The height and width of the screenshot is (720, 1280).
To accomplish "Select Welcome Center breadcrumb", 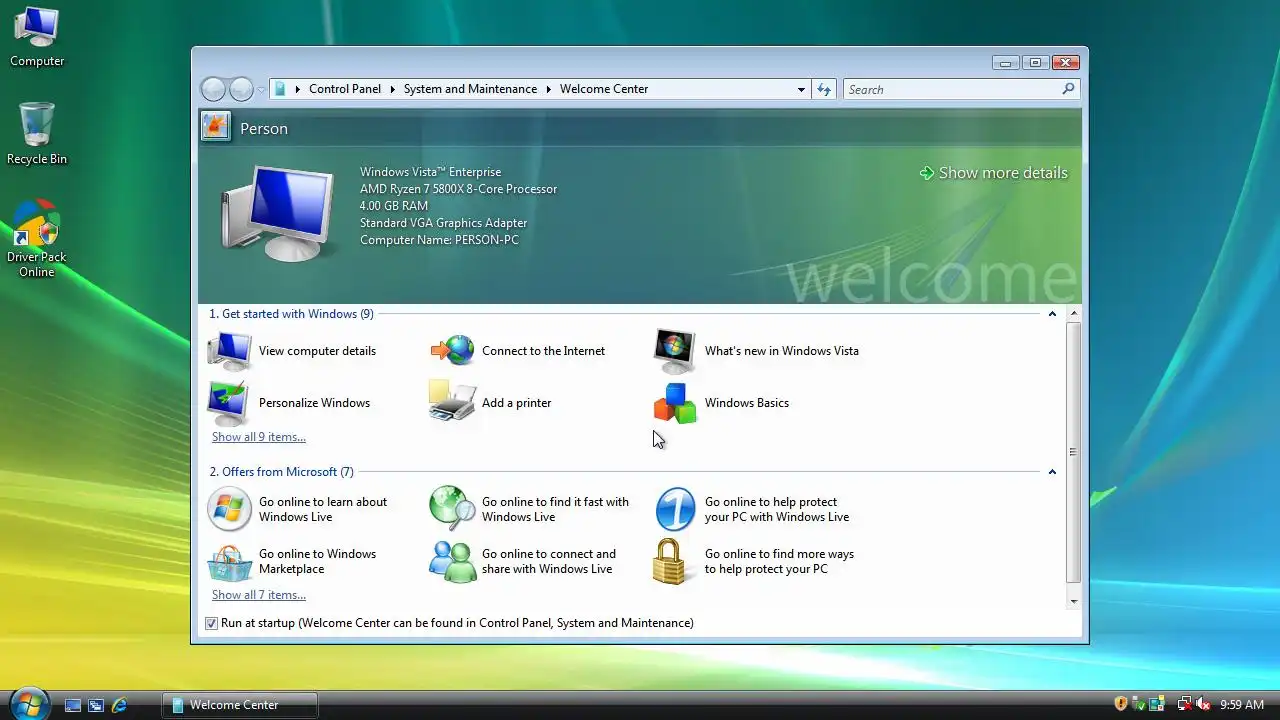I will 604,89.
